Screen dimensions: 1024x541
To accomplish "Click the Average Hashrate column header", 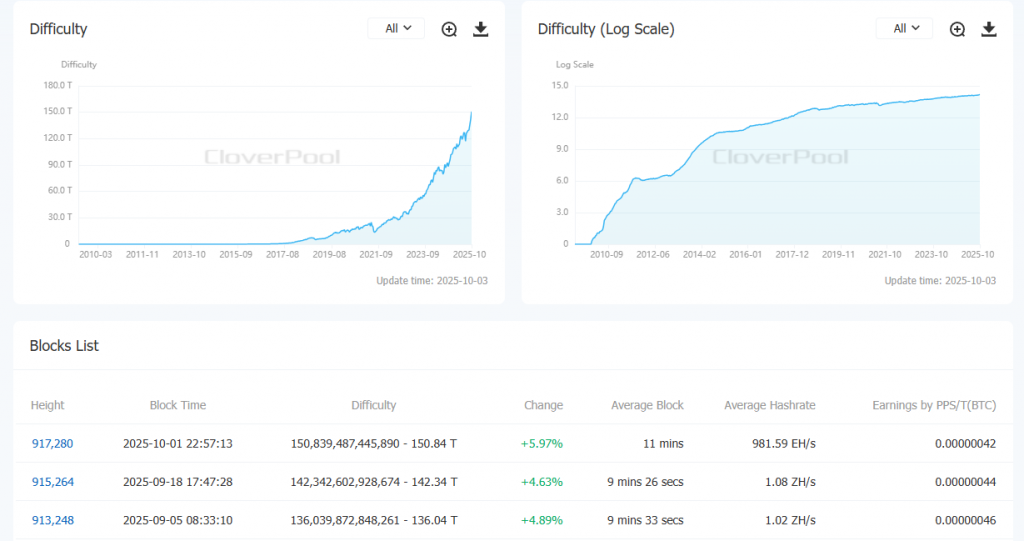I will pos(769,405).
